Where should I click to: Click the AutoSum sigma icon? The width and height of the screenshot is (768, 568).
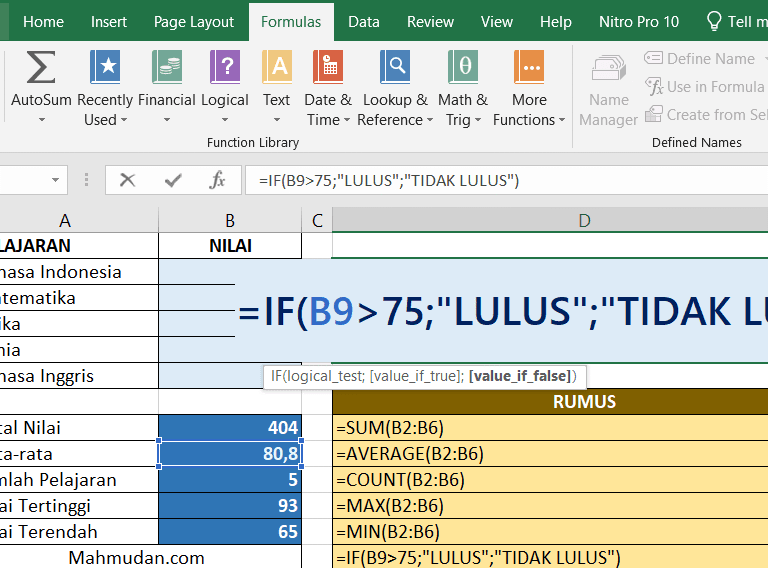[41, 68]
